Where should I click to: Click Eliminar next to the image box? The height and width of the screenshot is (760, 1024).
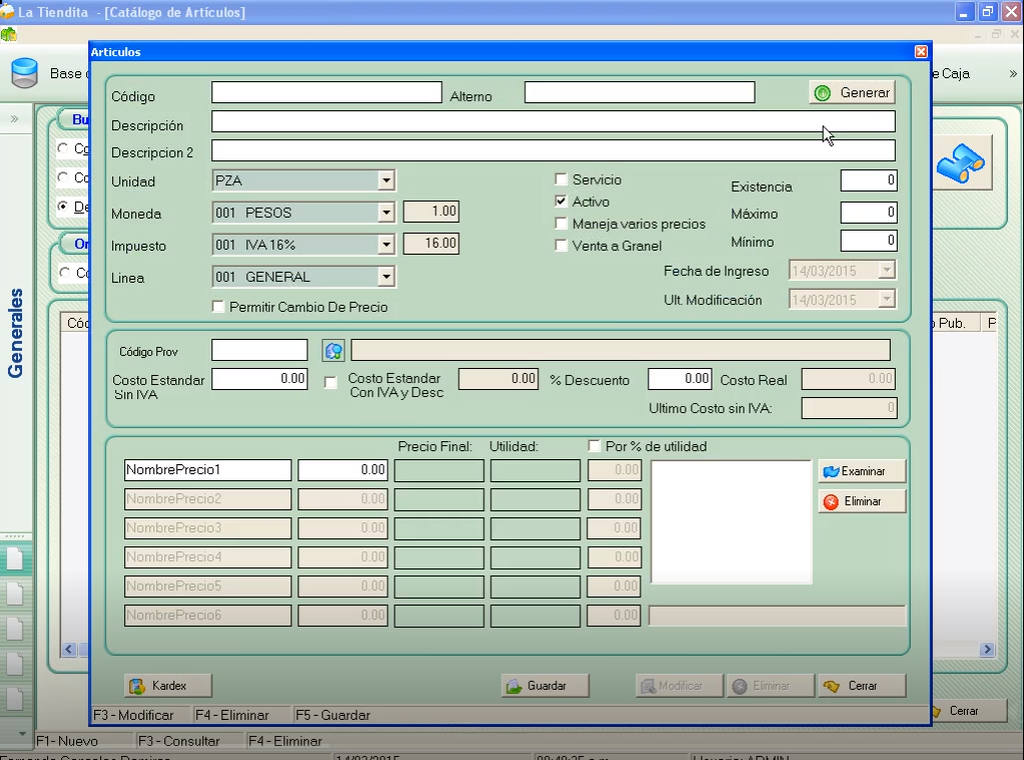click(861, 501)
